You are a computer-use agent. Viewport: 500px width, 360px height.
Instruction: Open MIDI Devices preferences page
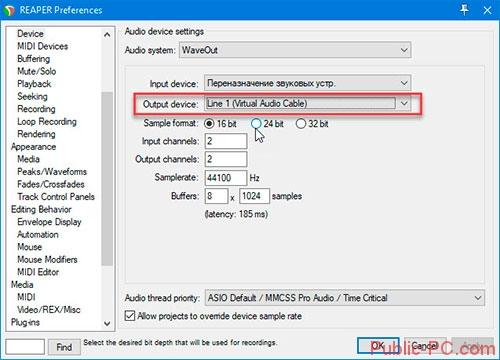click(x=43, y=46)
